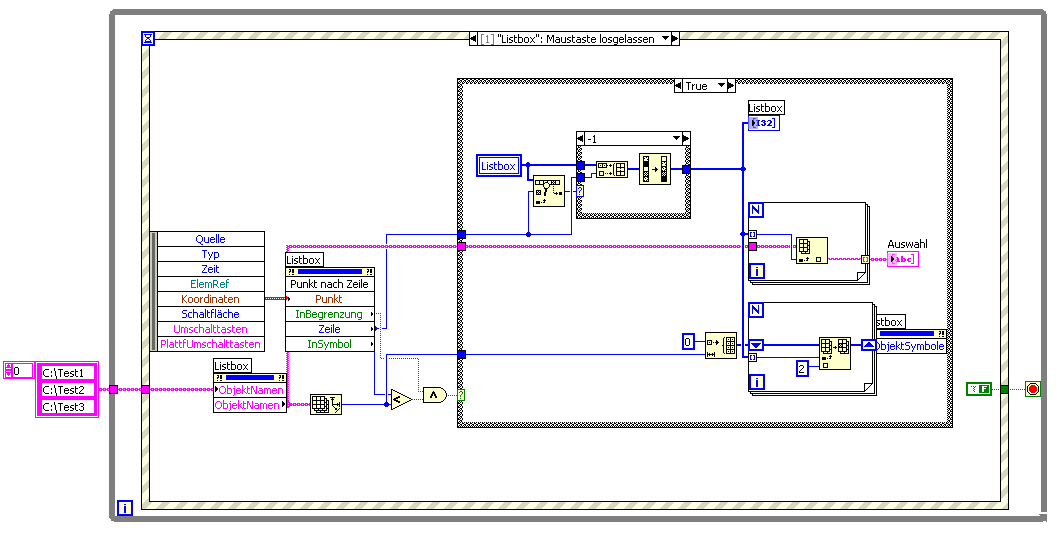Select the Schaltfläche event data item

(210, 314)
